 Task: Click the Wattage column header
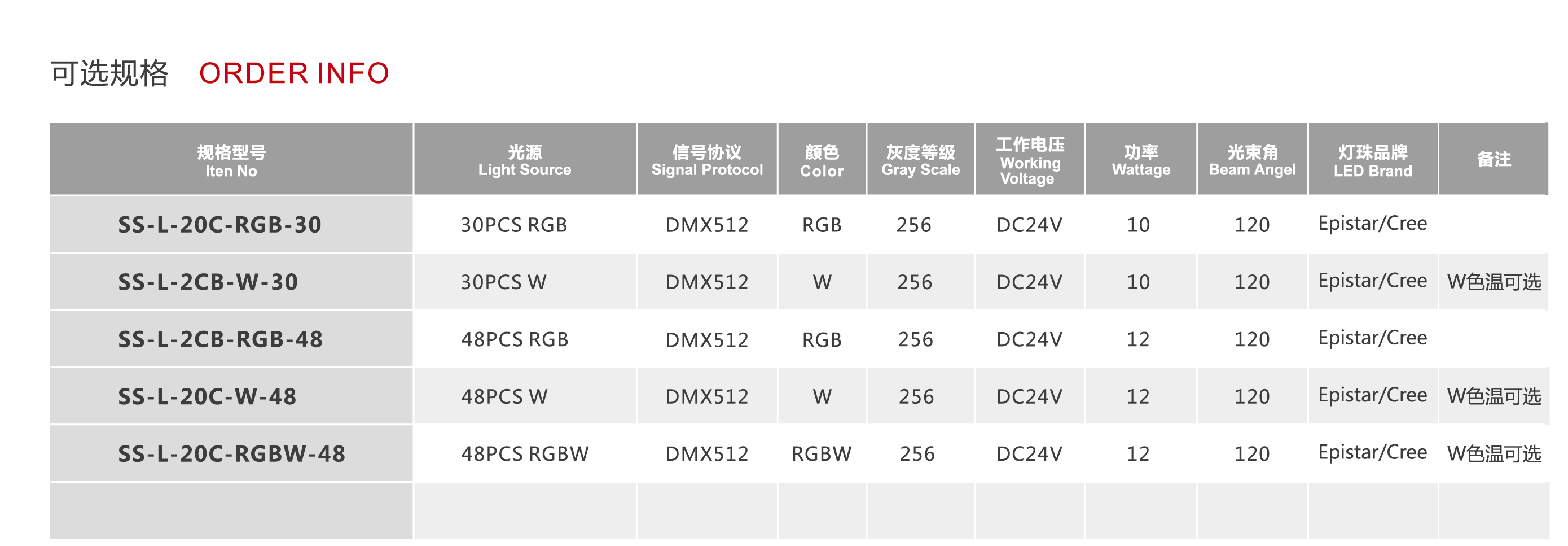click(x=1141, y=160)
